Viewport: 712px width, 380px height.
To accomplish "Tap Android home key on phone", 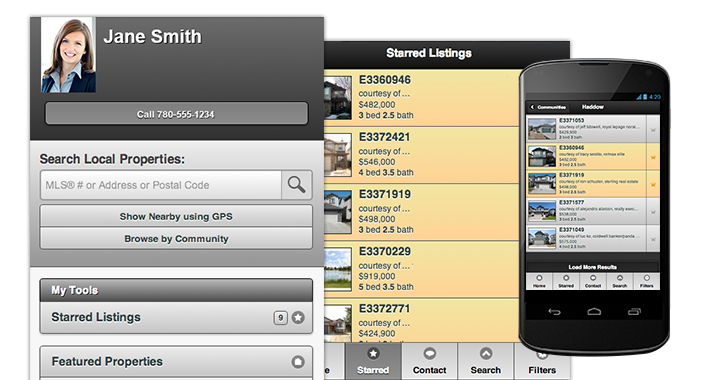I will pos(594,311).
